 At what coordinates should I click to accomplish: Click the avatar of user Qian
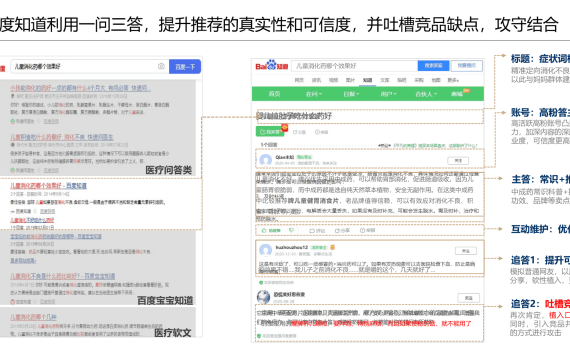[x=266, y=160]
